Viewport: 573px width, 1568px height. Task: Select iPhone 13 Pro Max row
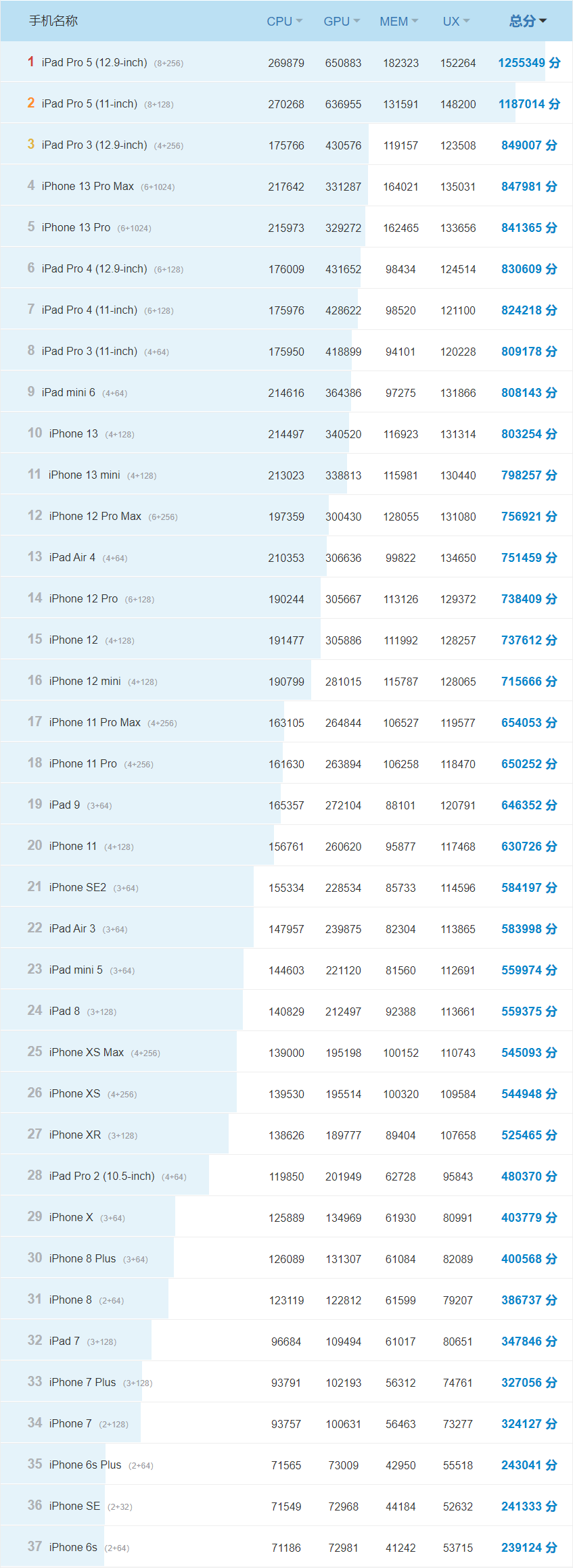pos(87,187)
